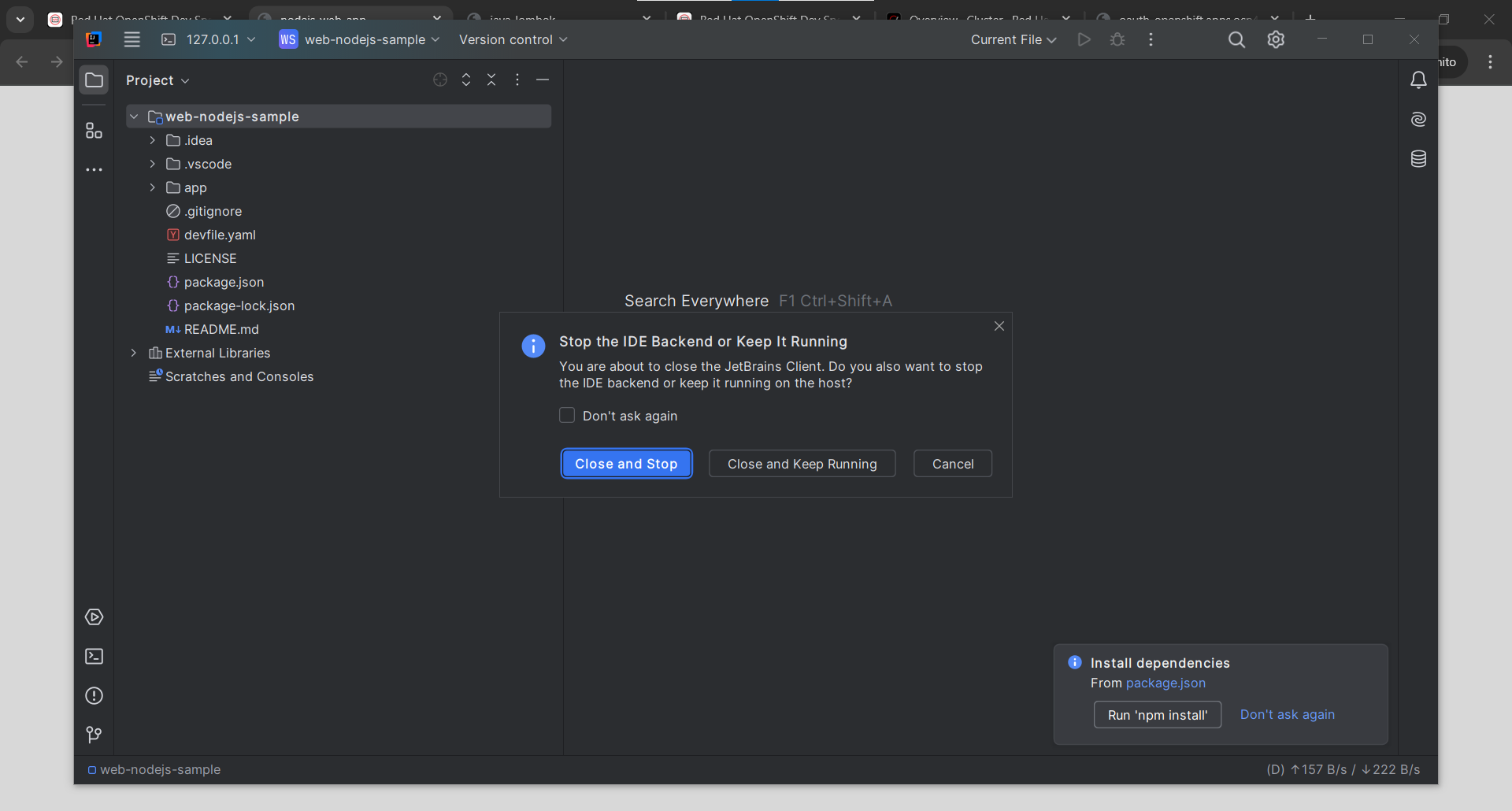This screenshot has height=811, width=1512.
Task: Open the Structure tool window
Action: point(94,131)
